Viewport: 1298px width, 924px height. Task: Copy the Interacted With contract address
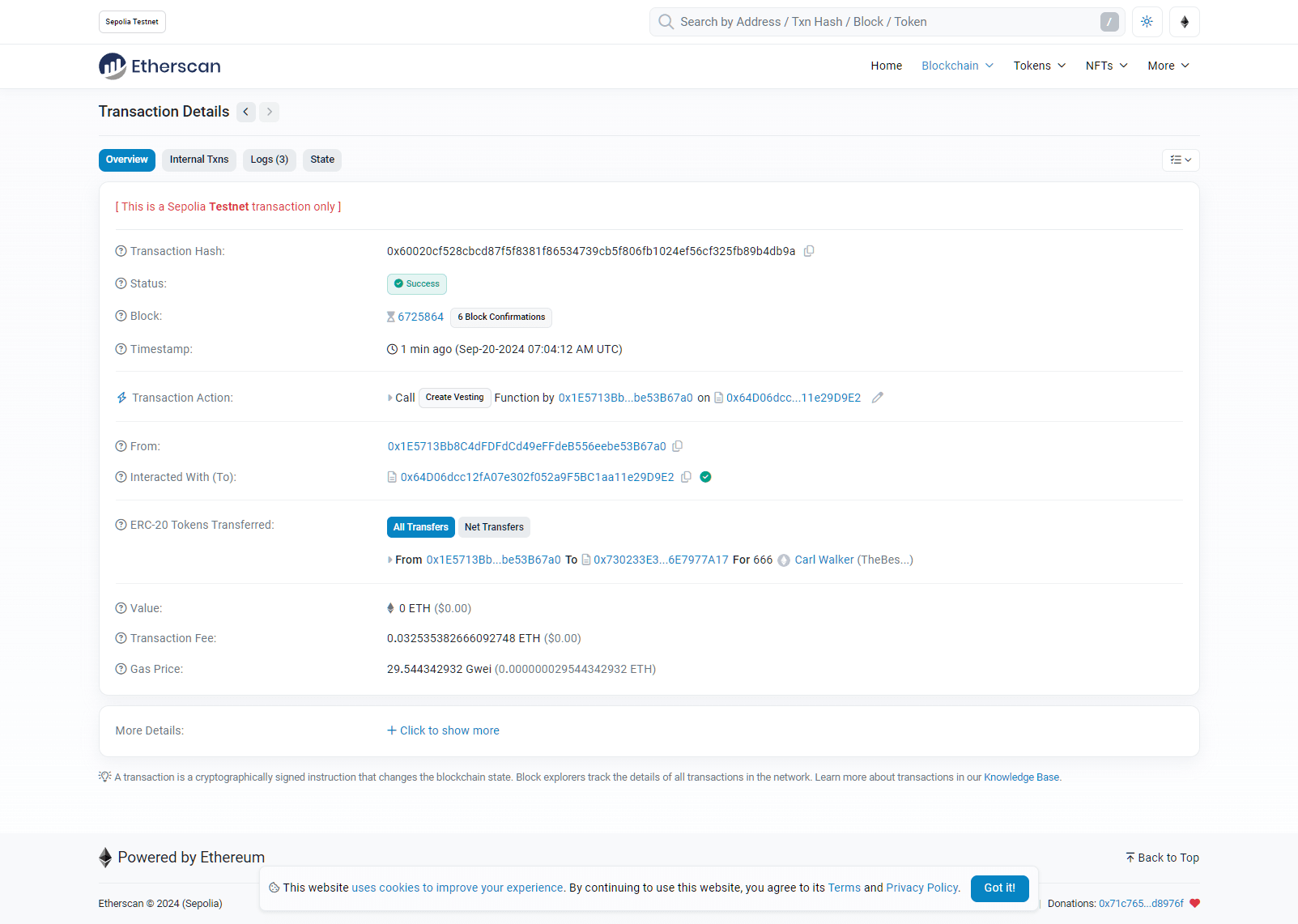[687, 477]
